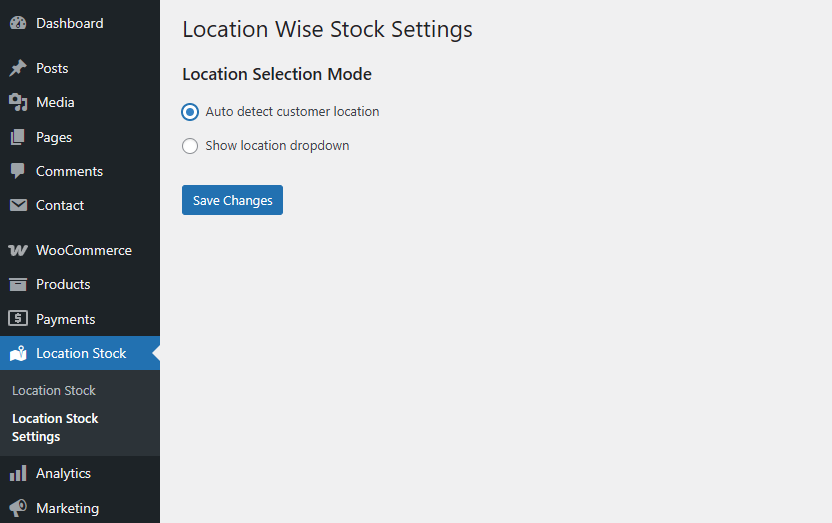The width and height of the screenshot is (832, 523).
Task: Click the Payments dollar icon
Action: 18,319
